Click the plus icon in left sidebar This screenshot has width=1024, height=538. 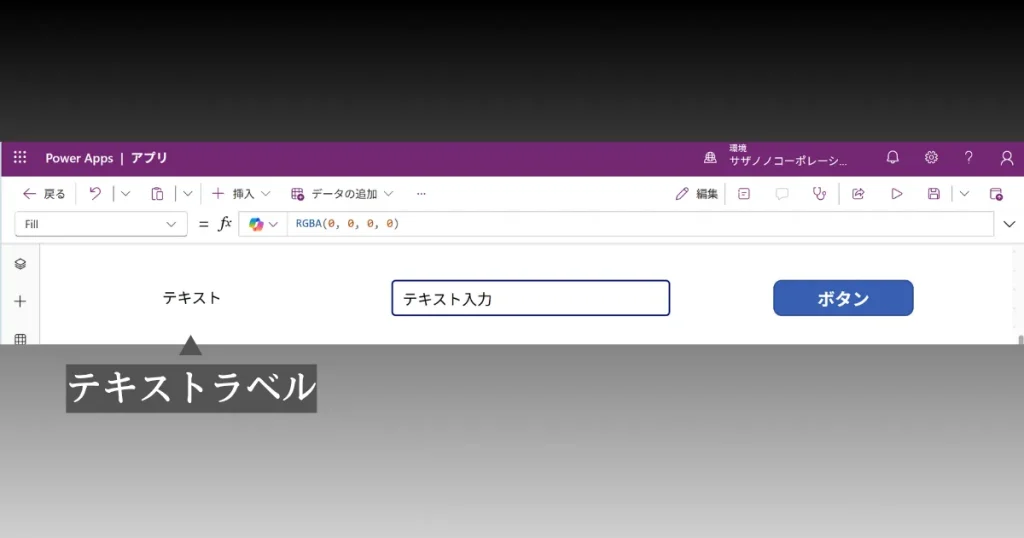click(20, 301)
